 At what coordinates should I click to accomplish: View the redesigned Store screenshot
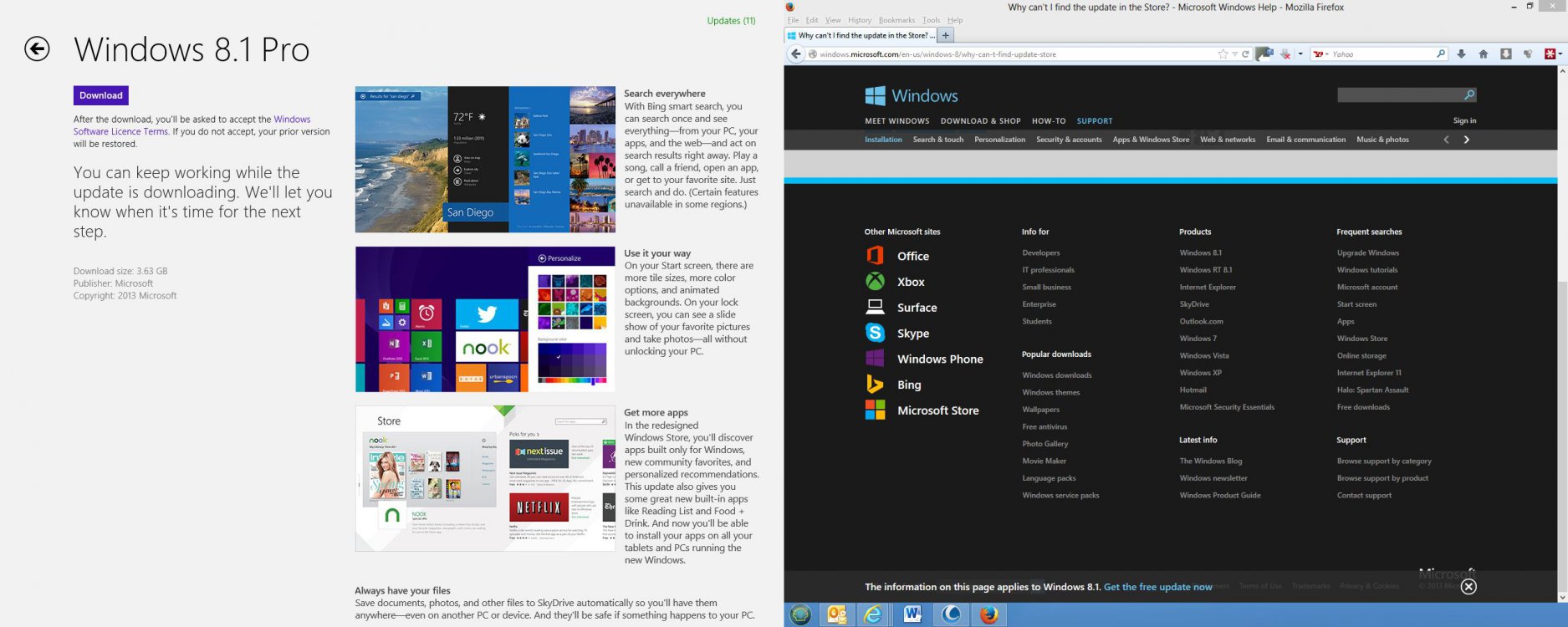click(x=485, y=478)
